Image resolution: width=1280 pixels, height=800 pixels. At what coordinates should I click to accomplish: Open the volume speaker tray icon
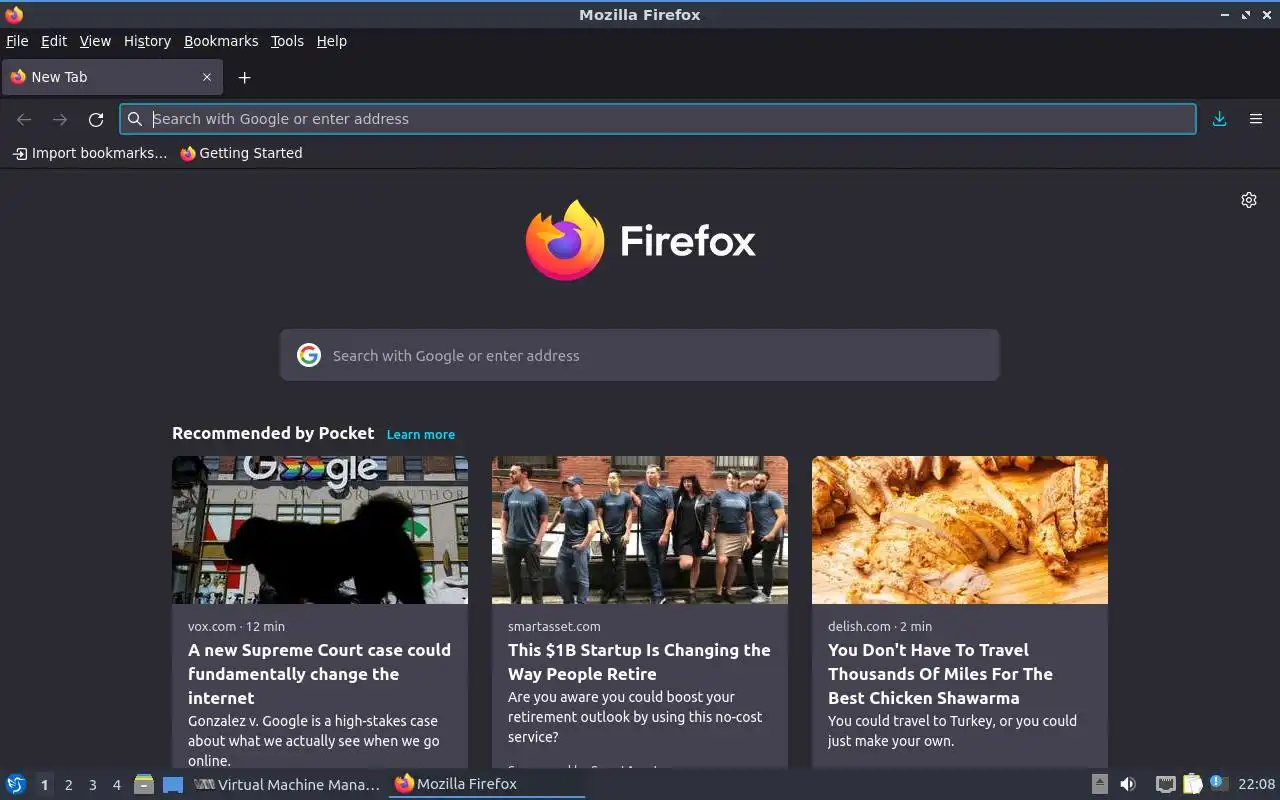point(1128,784)
